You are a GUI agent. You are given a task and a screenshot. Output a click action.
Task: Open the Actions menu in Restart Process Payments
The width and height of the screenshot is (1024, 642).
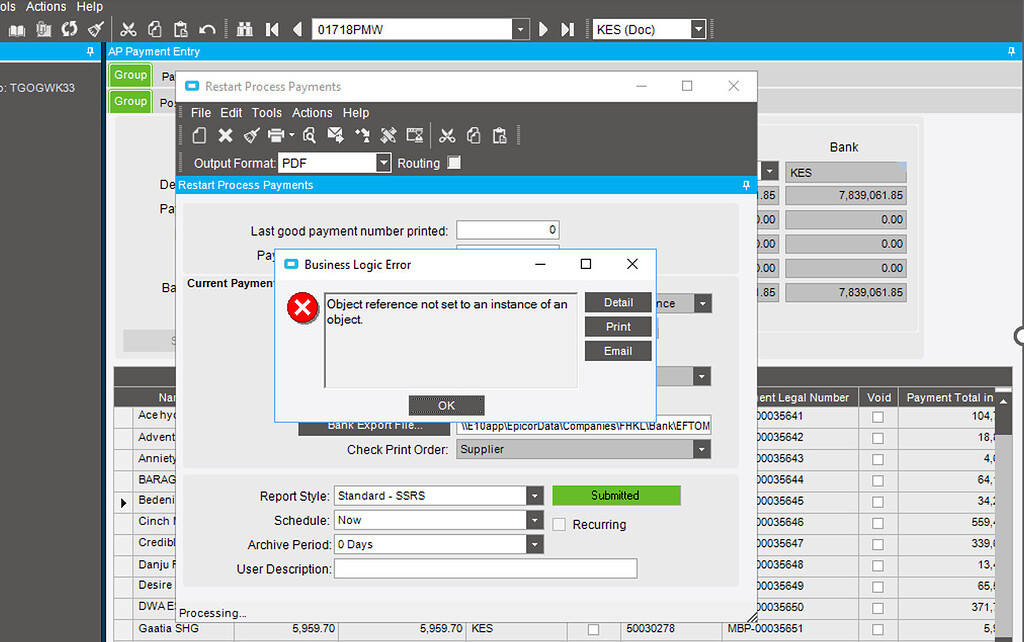coord(311,112)
